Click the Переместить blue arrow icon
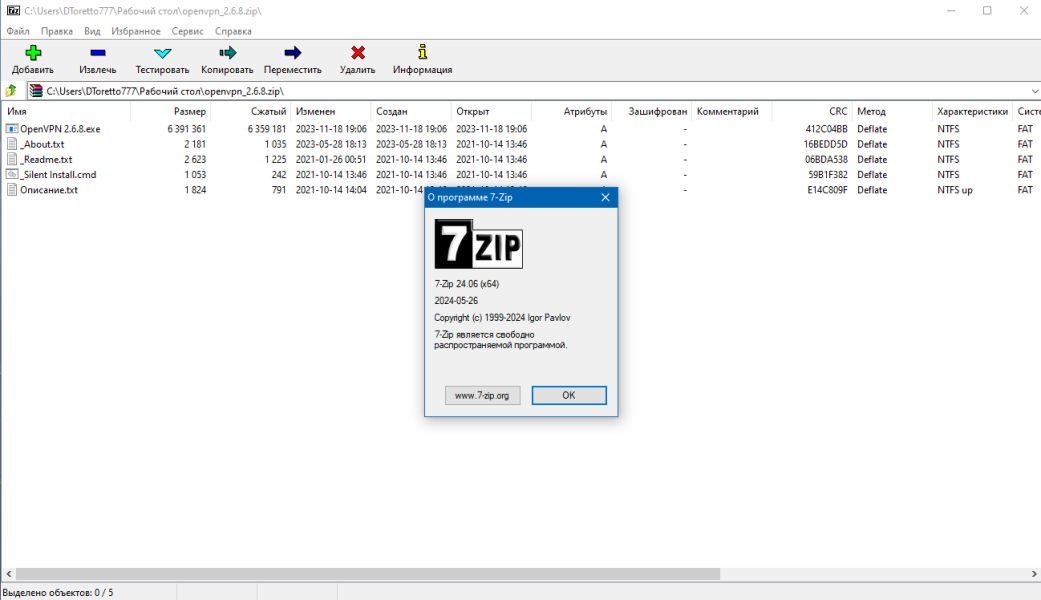Viewport: 1041px width, 600px height. click(293, 53)
